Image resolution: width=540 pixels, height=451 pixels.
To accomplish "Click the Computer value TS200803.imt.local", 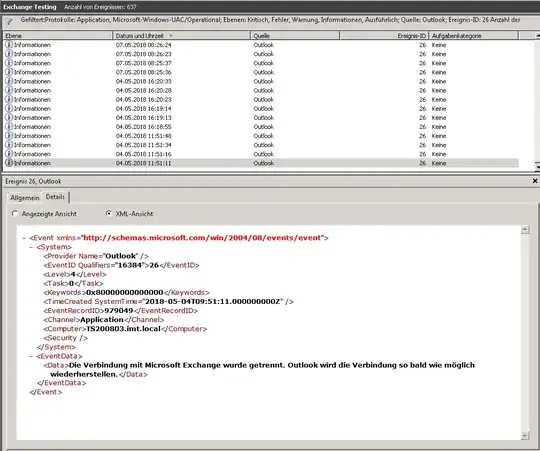I will coord(123,329).
